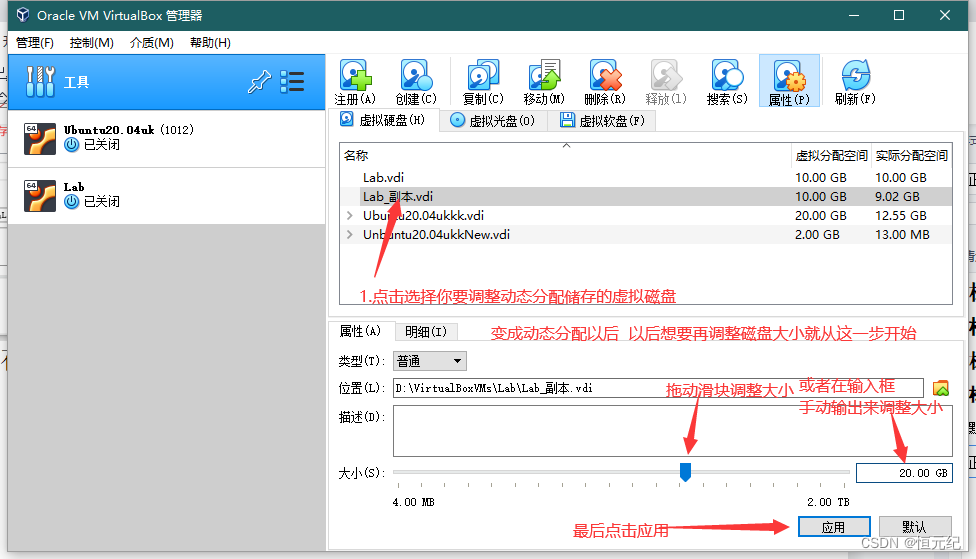Click the sort arrow above the disk list
This screenshot has width=976, height=559.
566,145
